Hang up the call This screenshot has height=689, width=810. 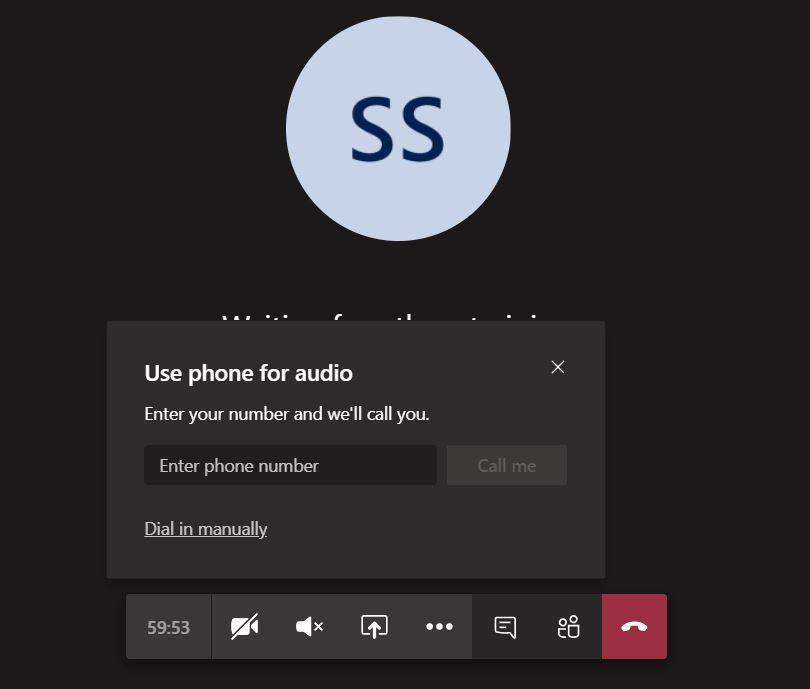click(634, 627)
